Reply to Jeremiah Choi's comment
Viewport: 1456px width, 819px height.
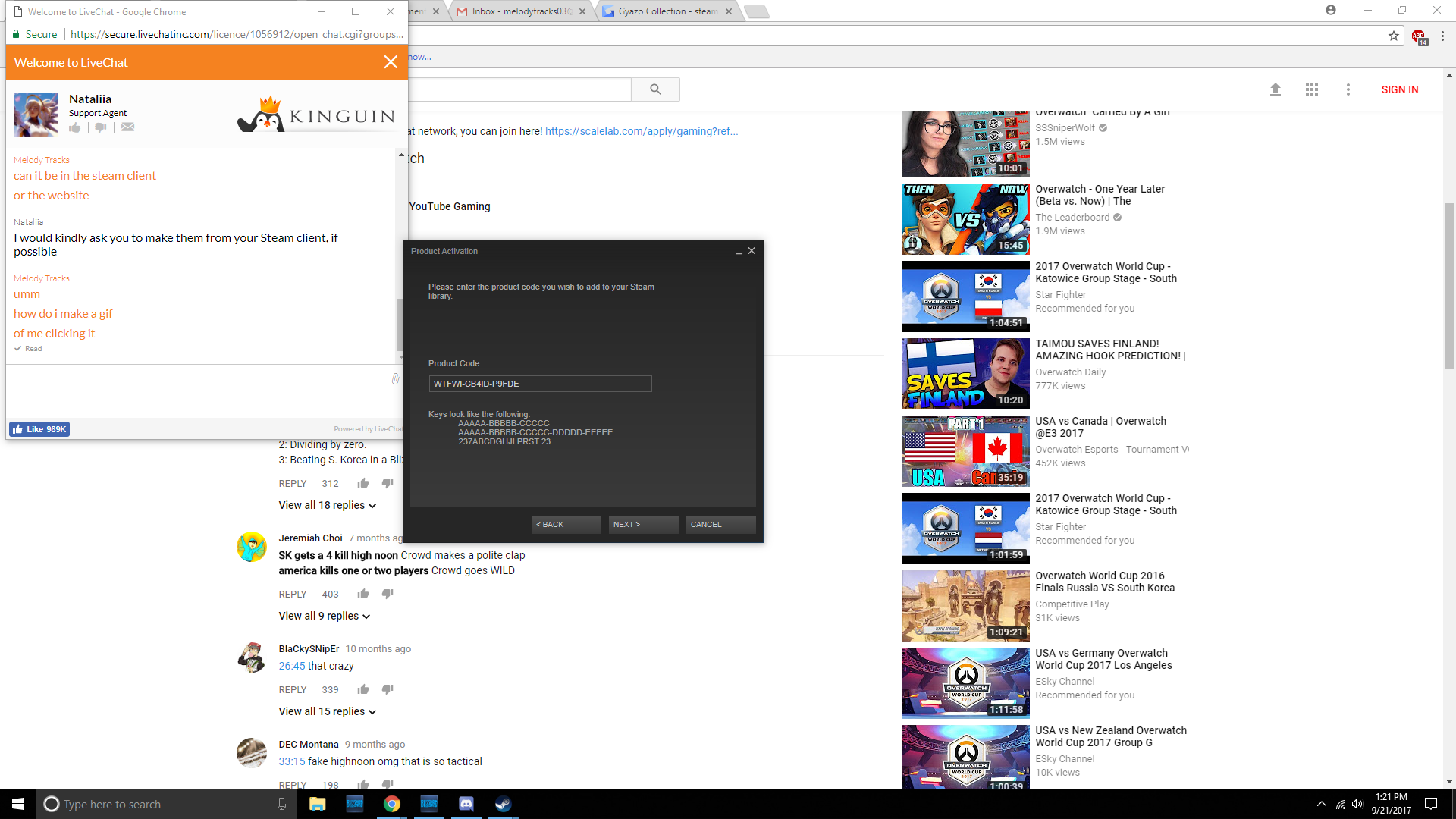(293, 595)
